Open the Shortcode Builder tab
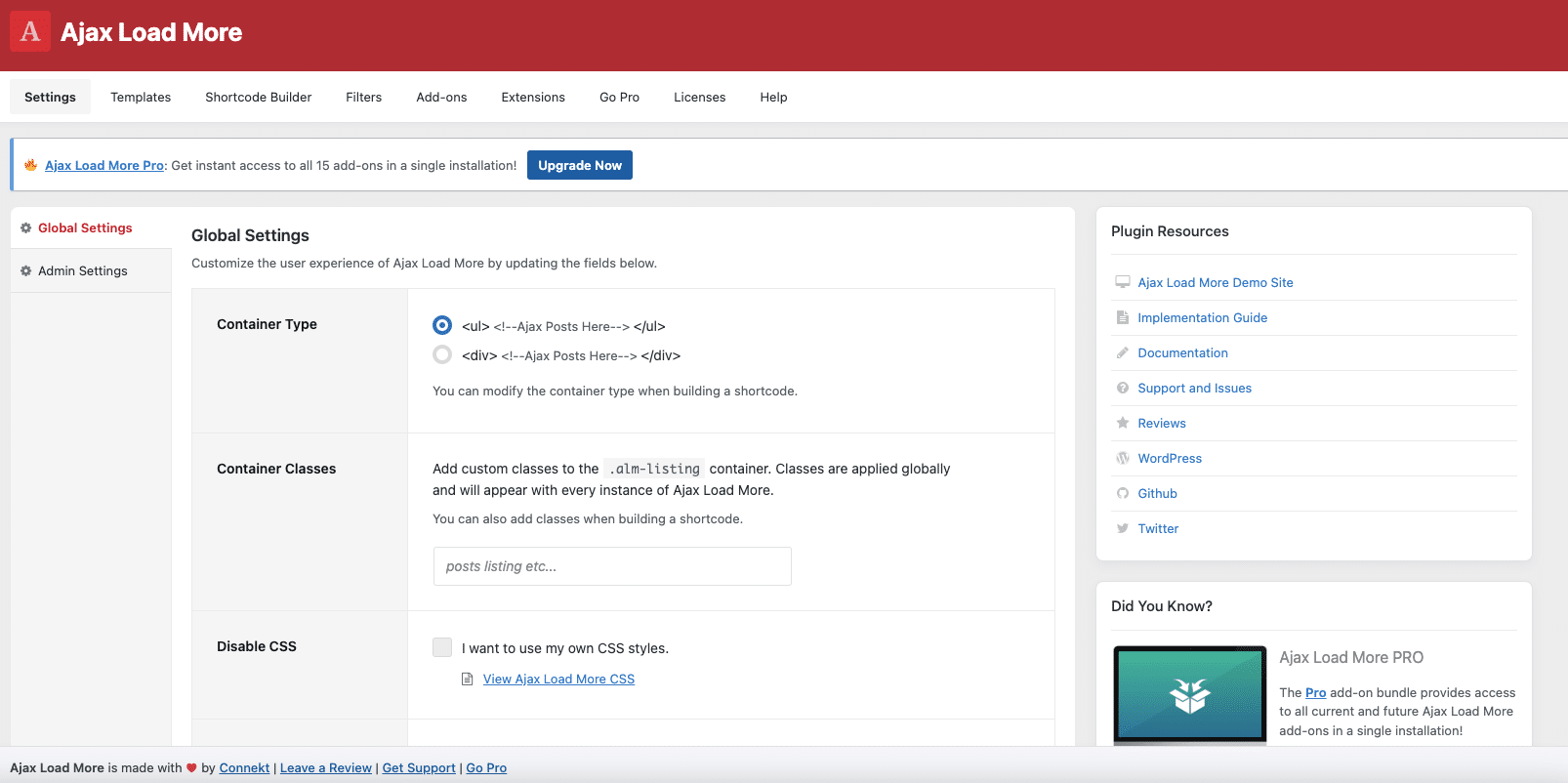The image size is (1568, 783). pyautogui.click(x=258, y=97)
